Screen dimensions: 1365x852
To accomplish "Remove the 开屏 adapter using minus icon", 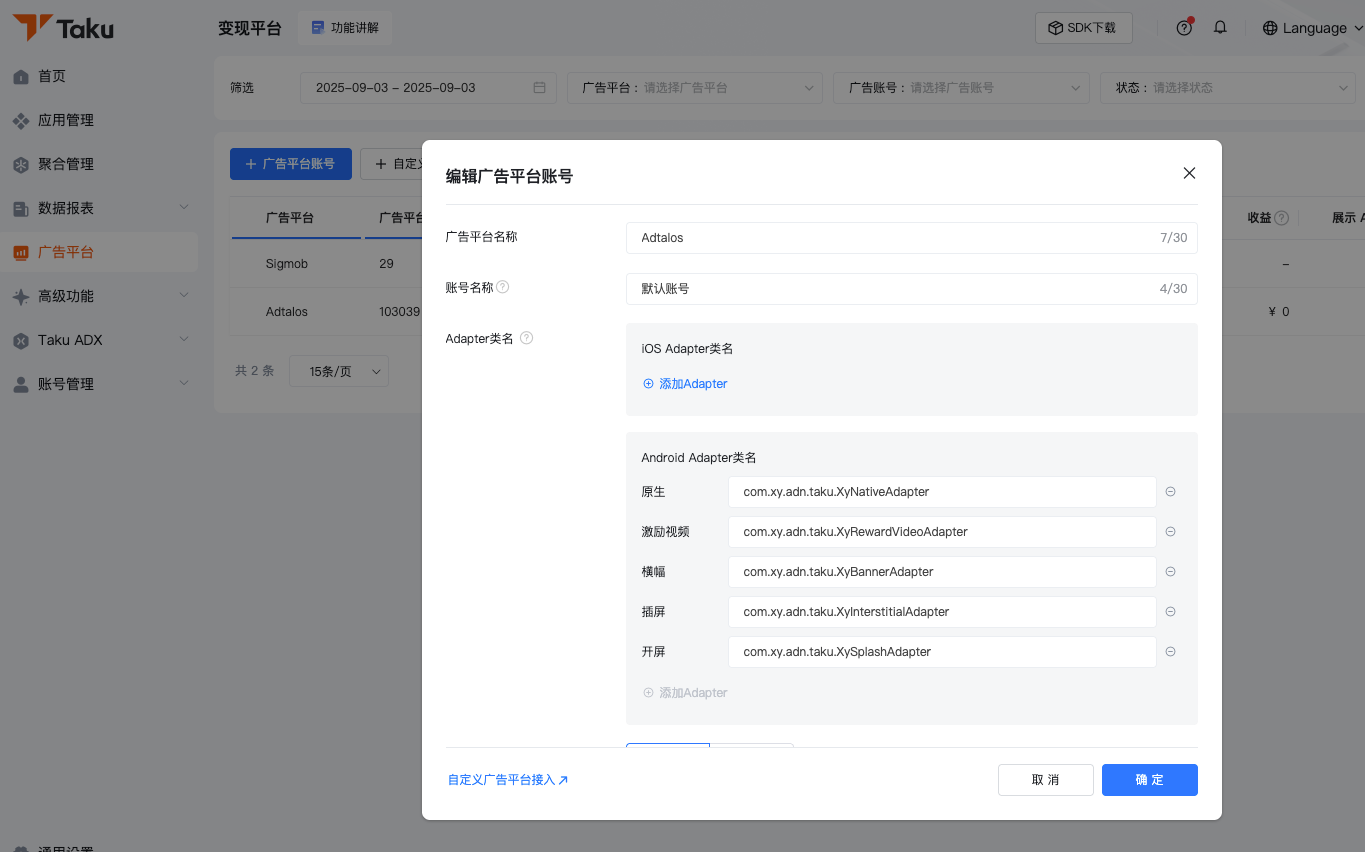I will (1170, 652).
